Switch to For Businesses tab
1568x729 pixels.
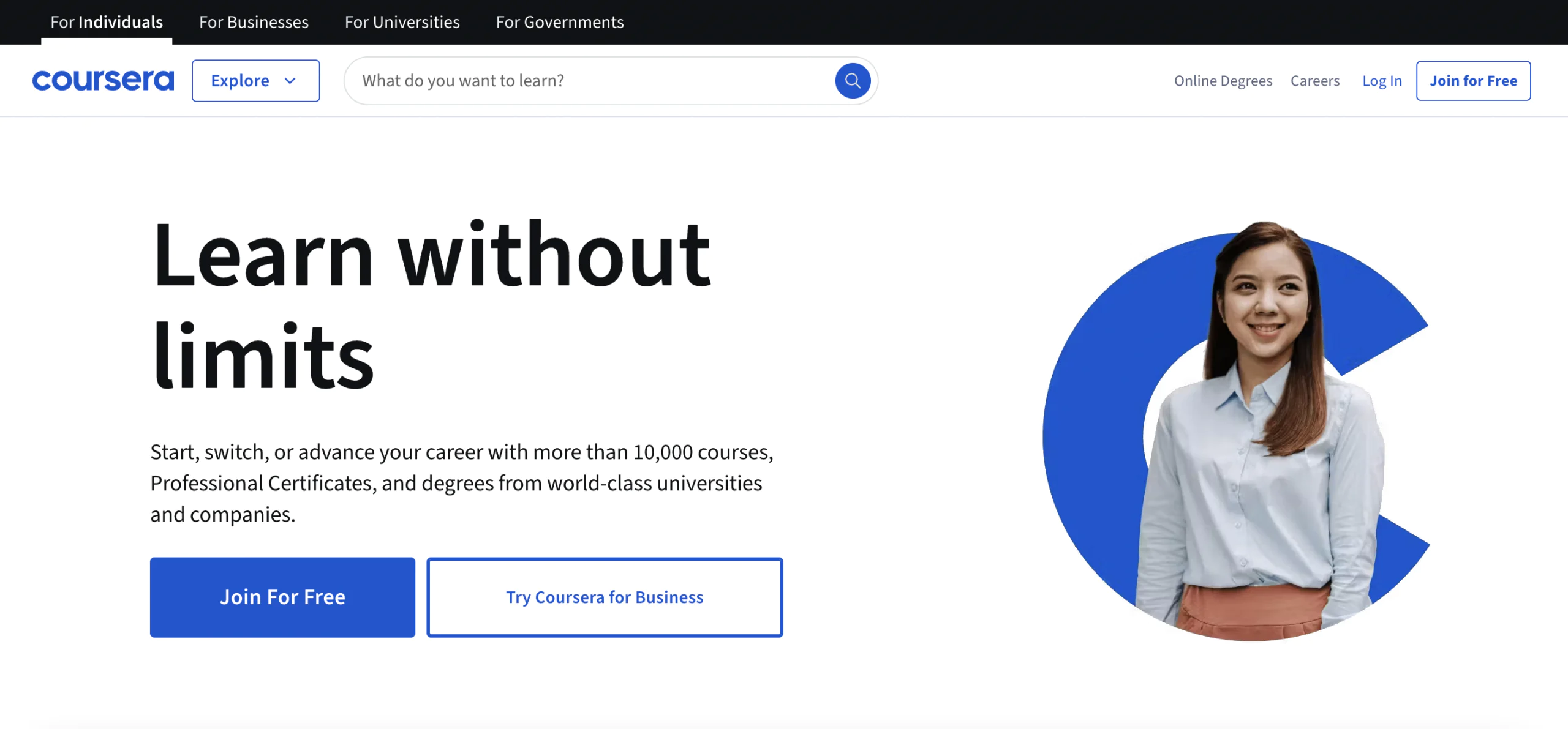point(254,22)
